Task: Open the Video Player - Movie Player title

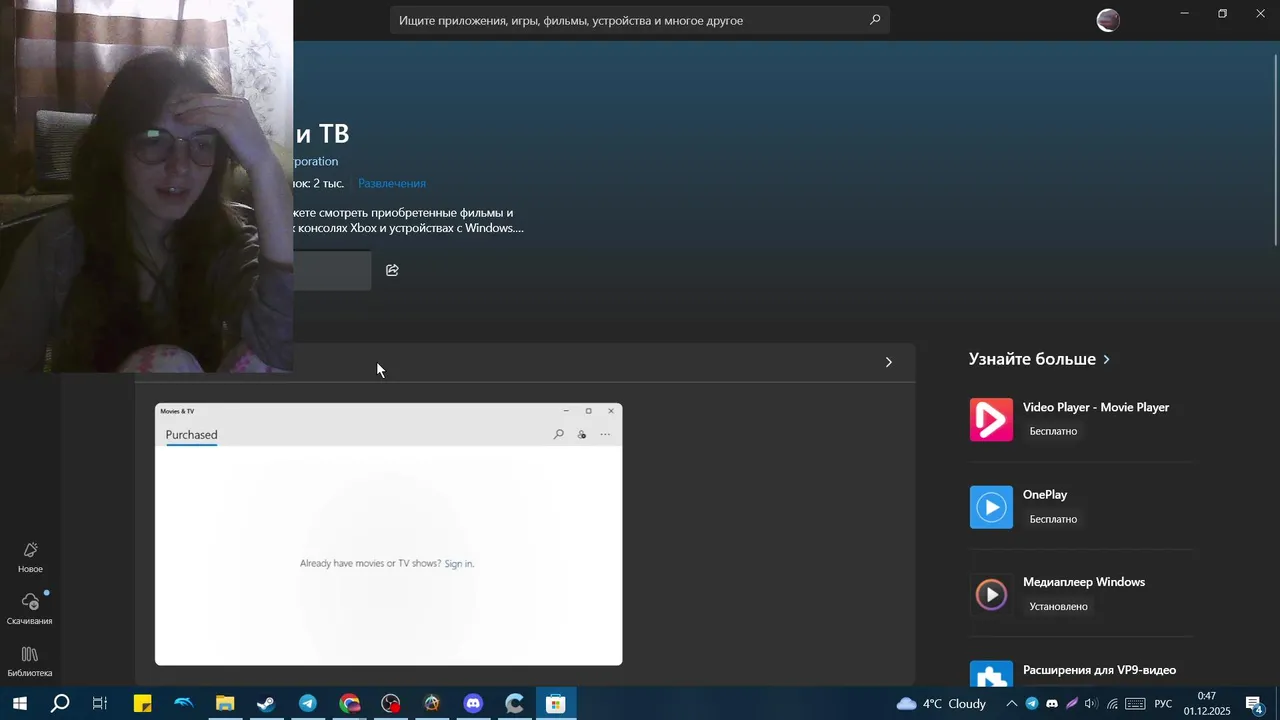Action: point(1096,408)
